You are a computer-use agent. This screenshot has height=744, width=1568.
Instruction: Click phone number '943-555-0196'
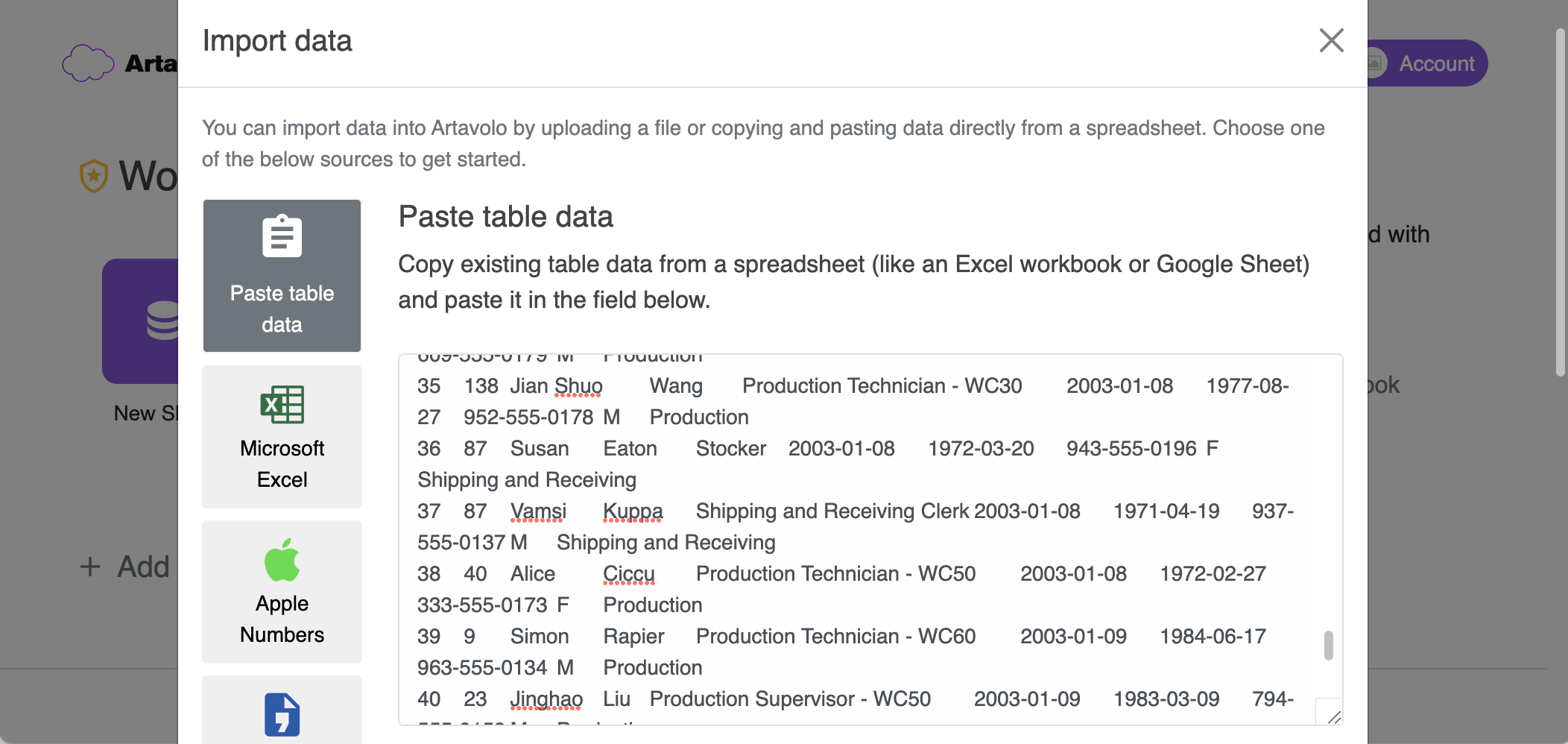(1131, 449)
